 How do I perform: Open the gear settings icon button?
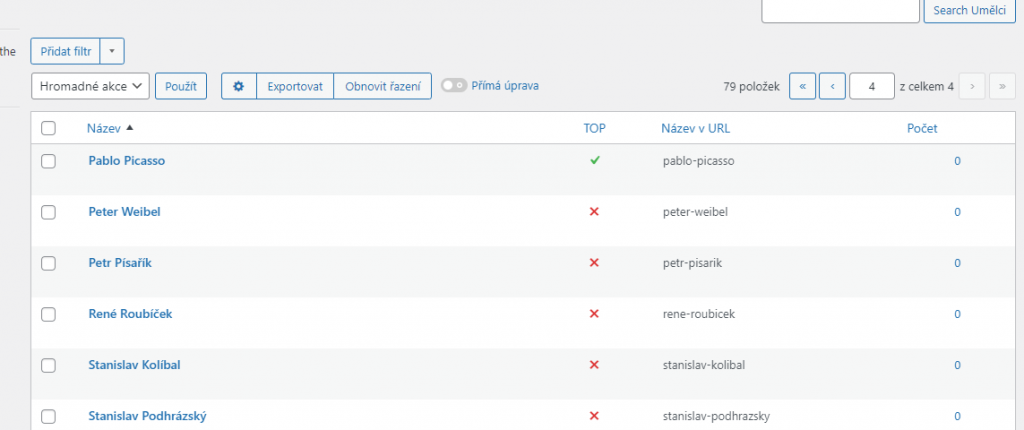point(239,86)
